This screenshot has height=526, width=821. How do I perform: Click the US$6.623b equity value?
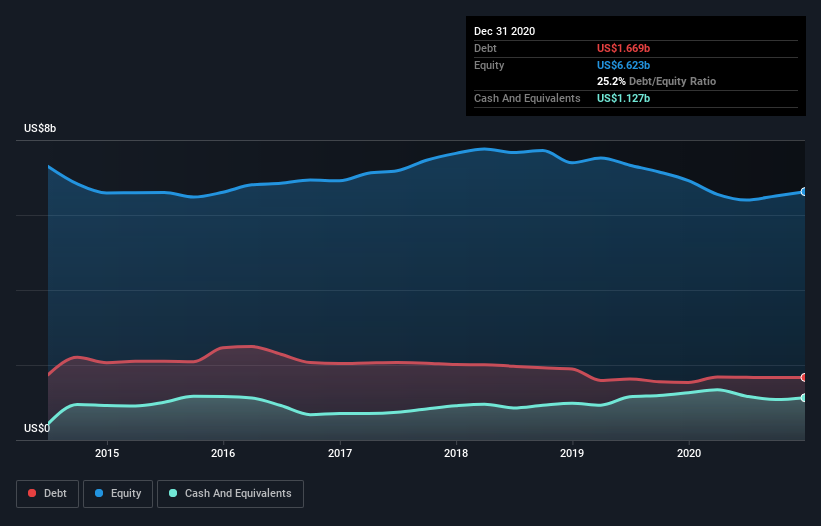click(x=623, y=65)
